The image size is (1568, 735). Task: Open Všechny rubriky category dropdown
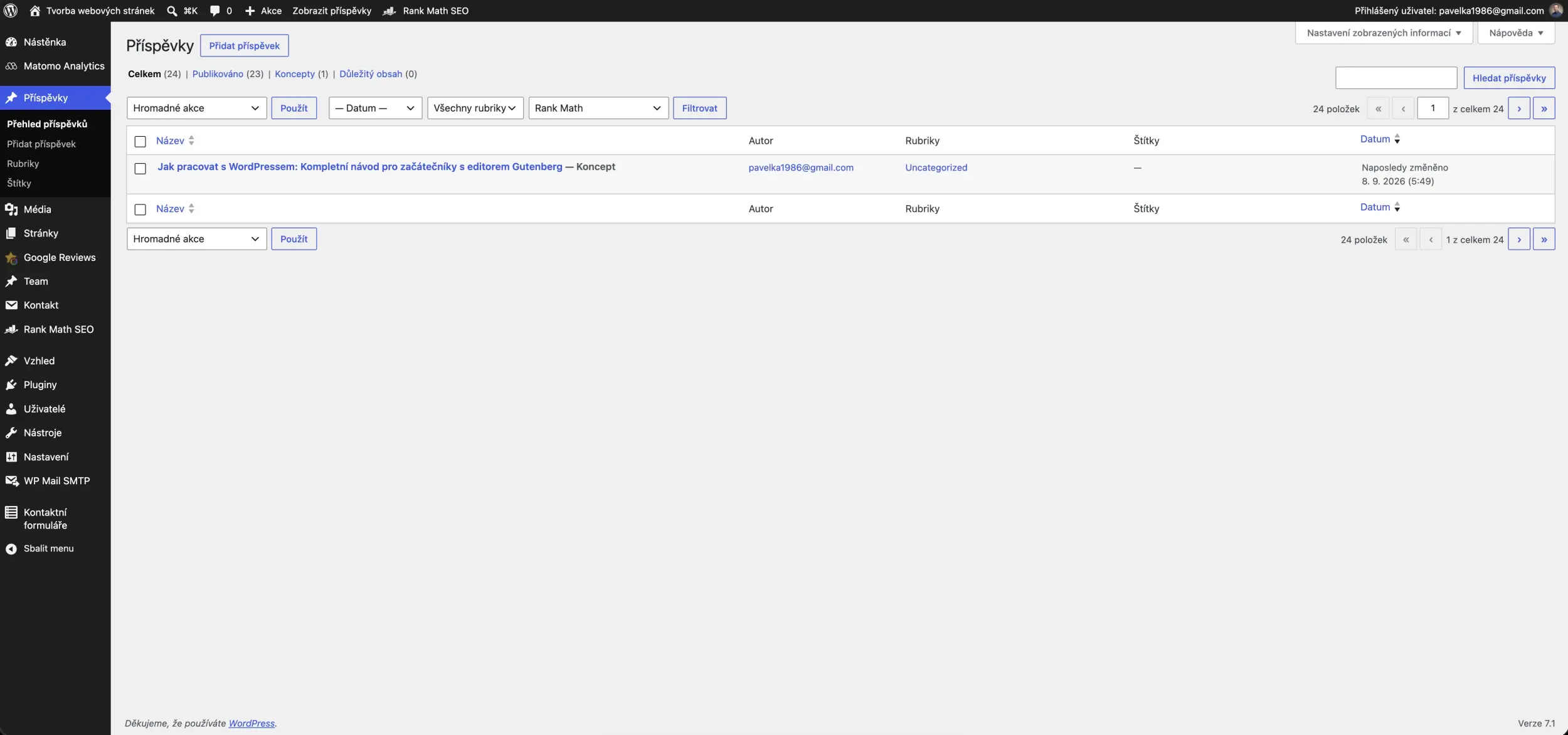[475, 108]
